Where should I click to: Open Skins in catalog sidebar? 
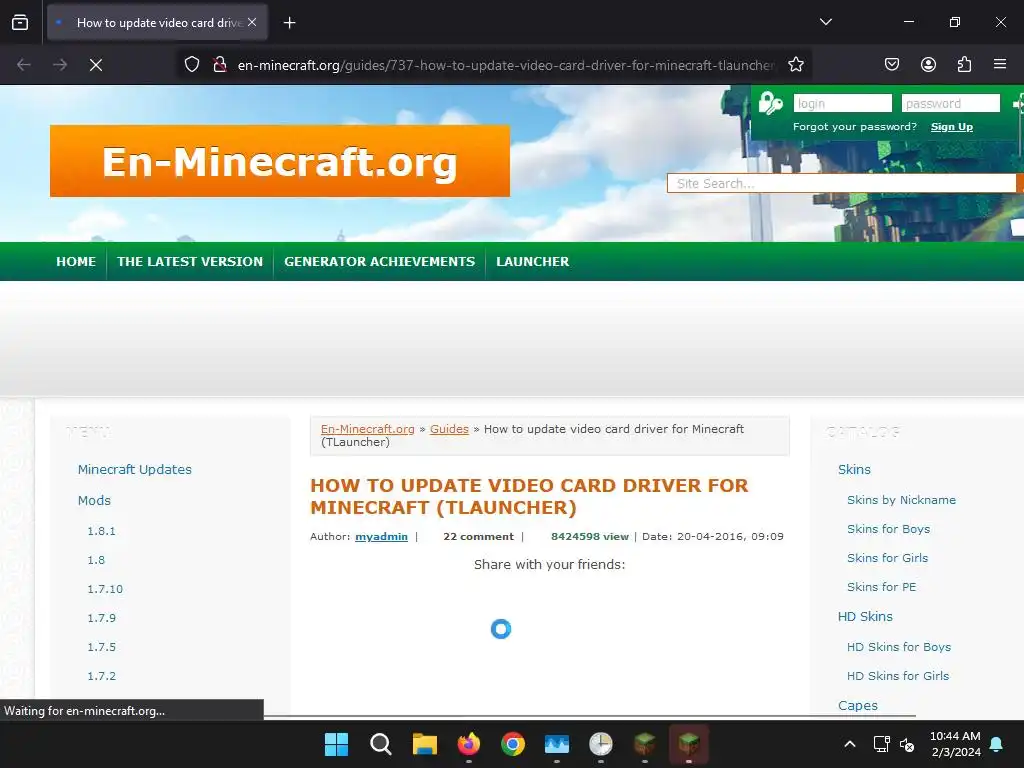point(854,469)
